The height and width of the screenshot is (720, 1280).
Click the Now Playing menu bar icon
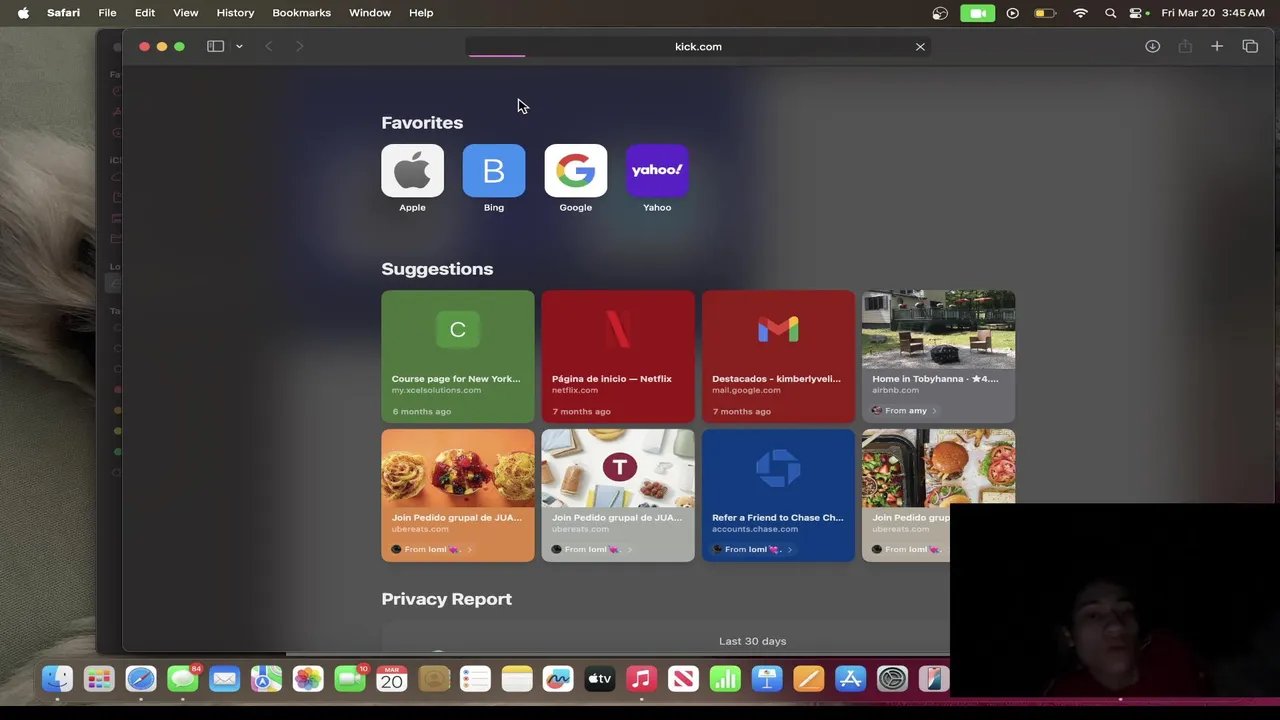(x=1013, y=13)
